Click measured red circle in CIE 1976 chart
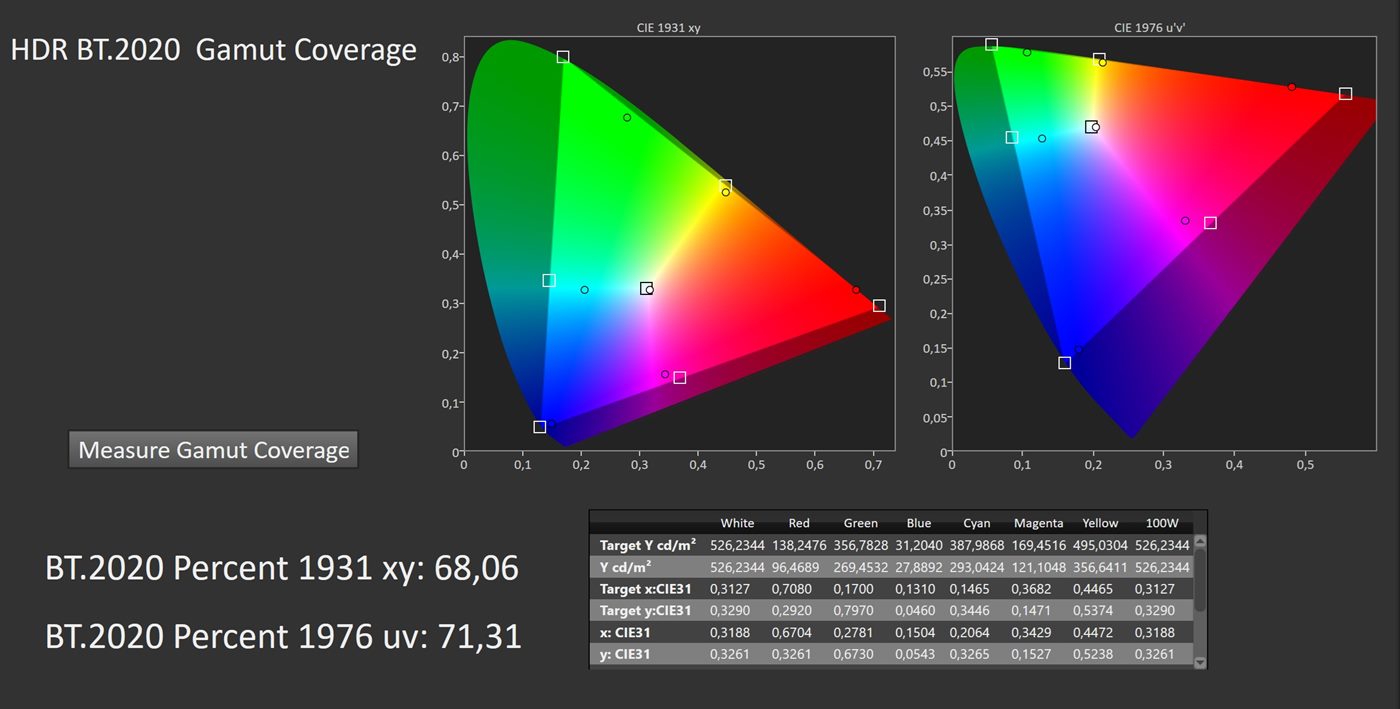The height and width of the screenshot is (709, 1400). pos(1292,87)
